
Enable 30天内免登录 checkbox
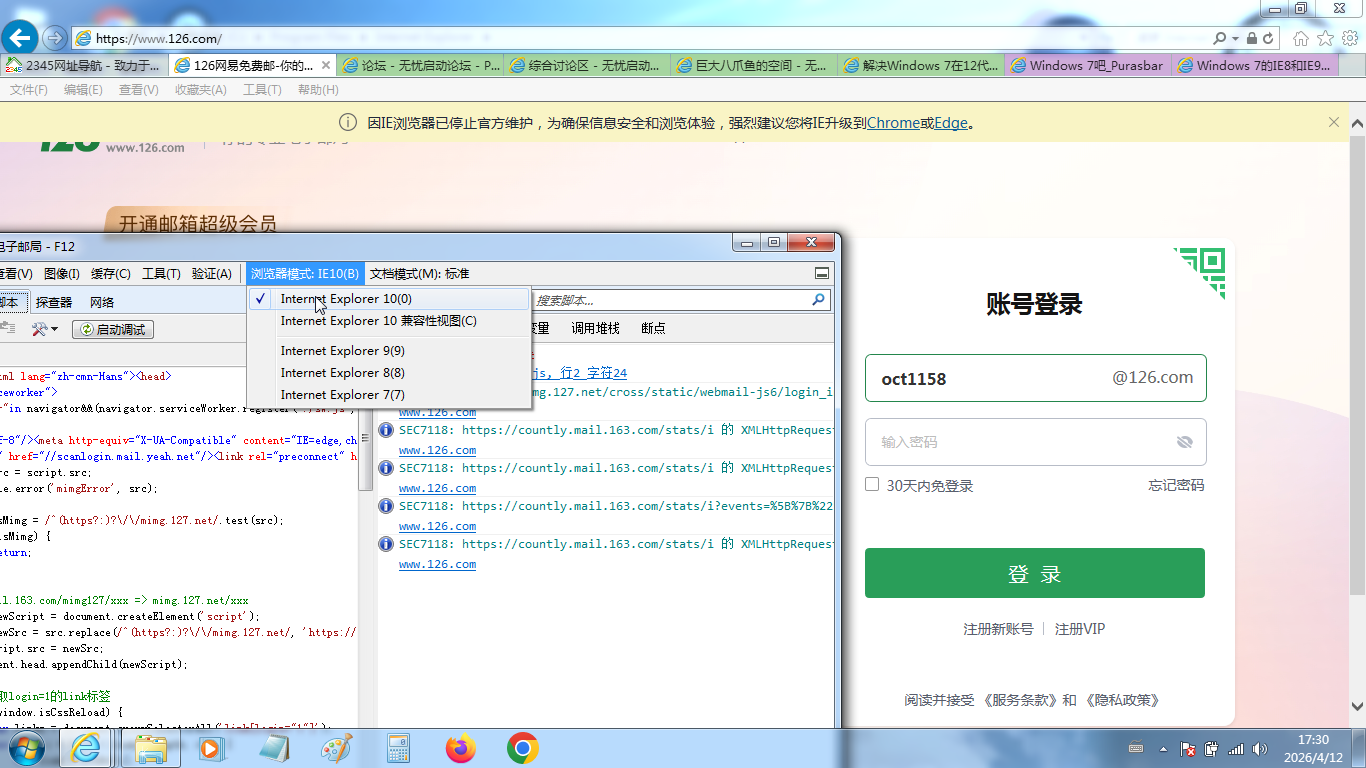(x=872, y=485)
